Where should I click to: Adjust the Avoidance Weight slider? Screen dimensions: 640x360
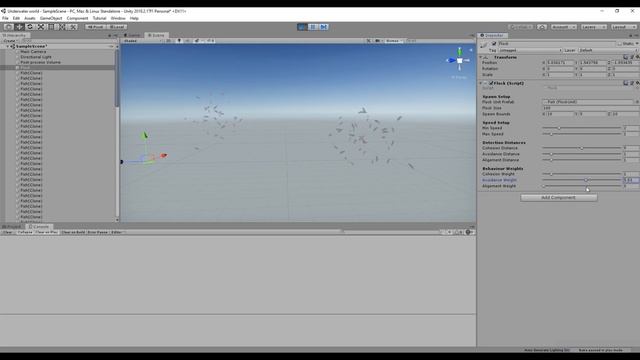coord(582,180)
